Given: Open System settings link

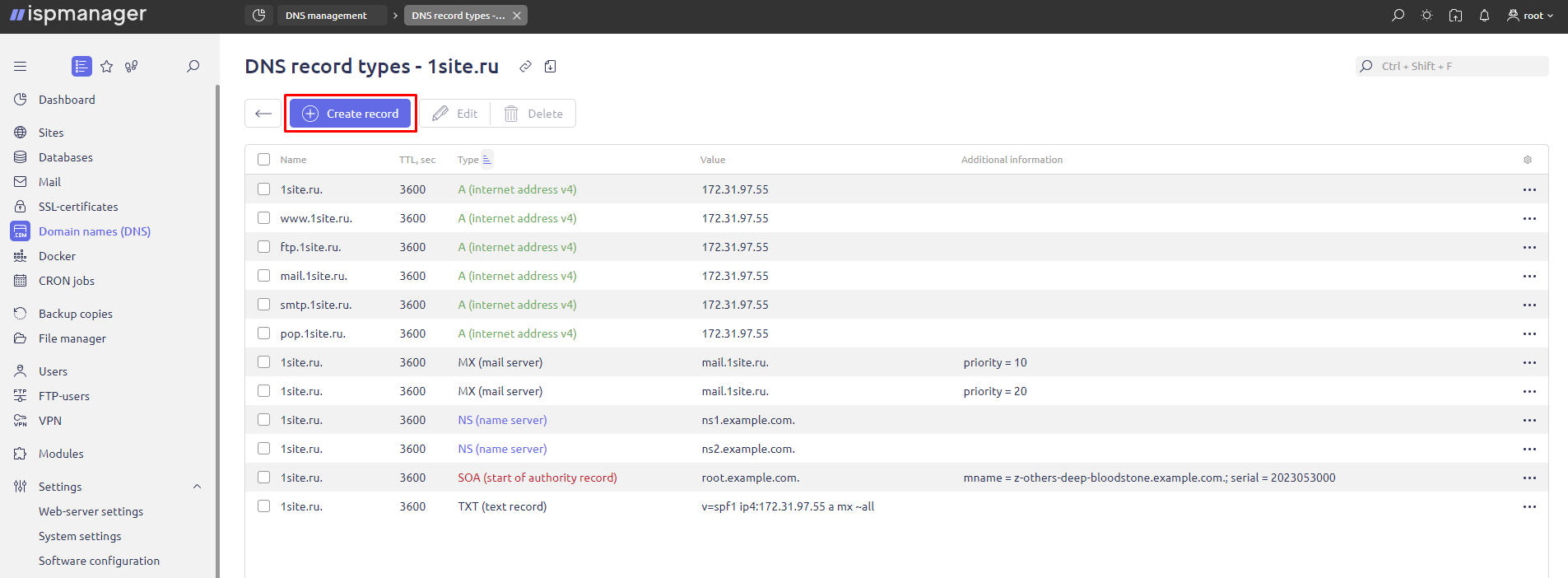Looking at the screenshot, I should [80, 536].
